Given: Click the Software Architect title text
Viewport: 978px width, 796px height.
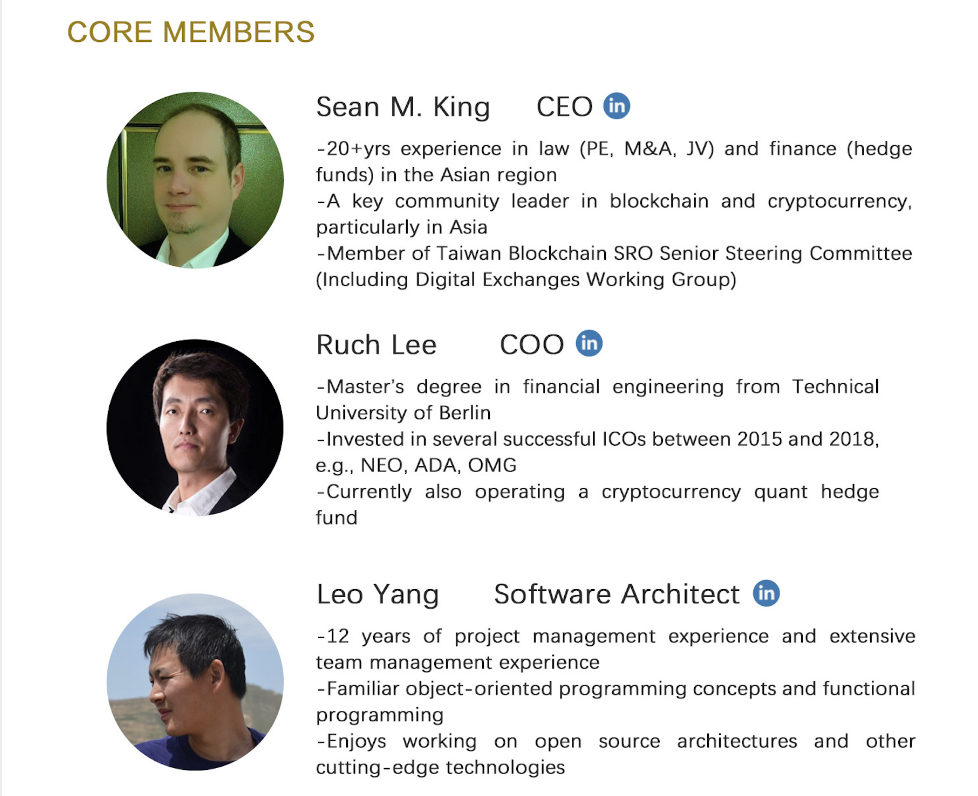Looking at the screenshot, I should coord(616,594).
